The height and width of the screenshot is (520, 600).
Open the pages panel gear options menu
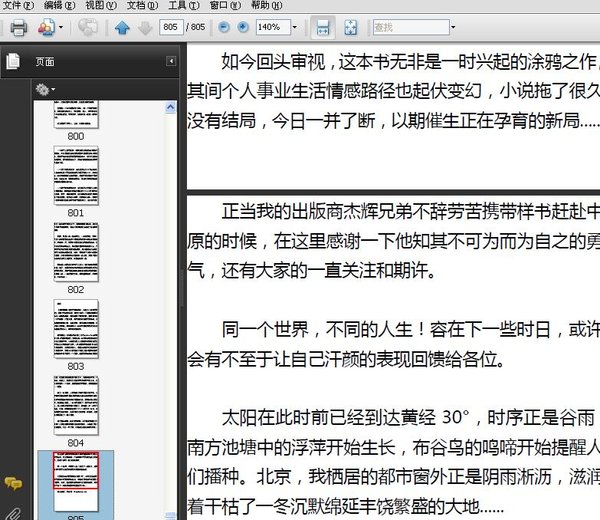45,90
